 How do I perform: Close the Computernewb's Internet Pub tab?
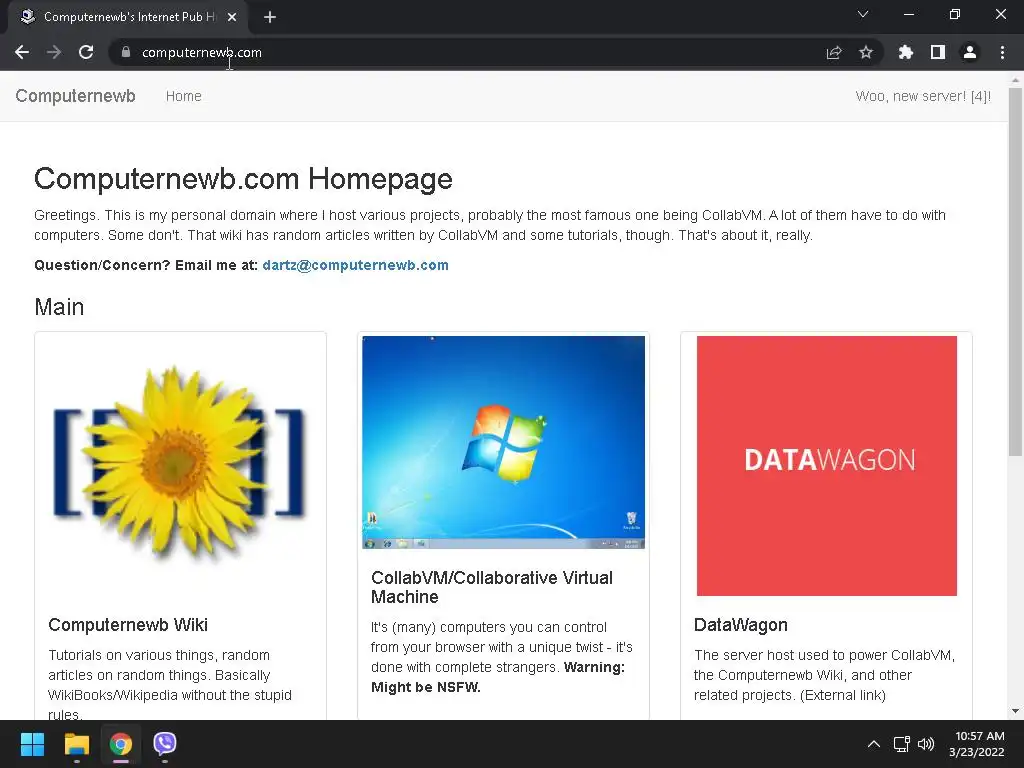pos(232,17)
